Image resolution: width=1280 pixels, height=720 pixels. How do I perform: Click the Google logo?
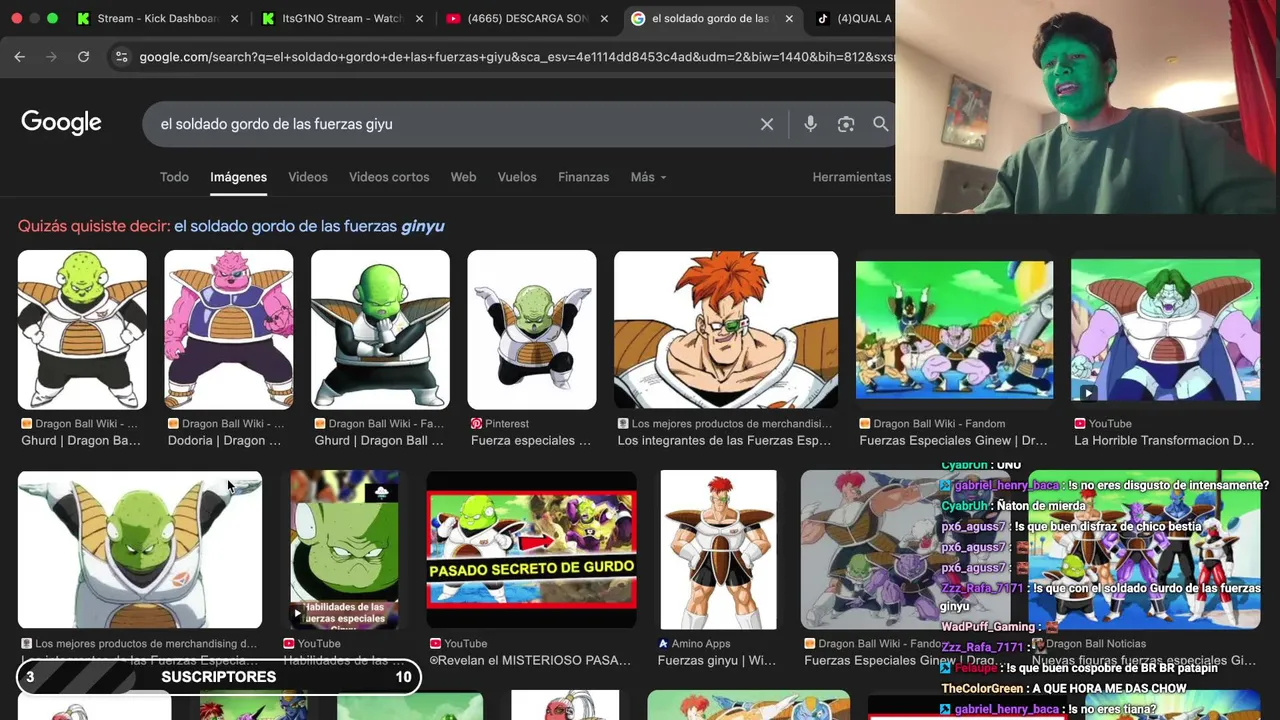tap(61, 123)
